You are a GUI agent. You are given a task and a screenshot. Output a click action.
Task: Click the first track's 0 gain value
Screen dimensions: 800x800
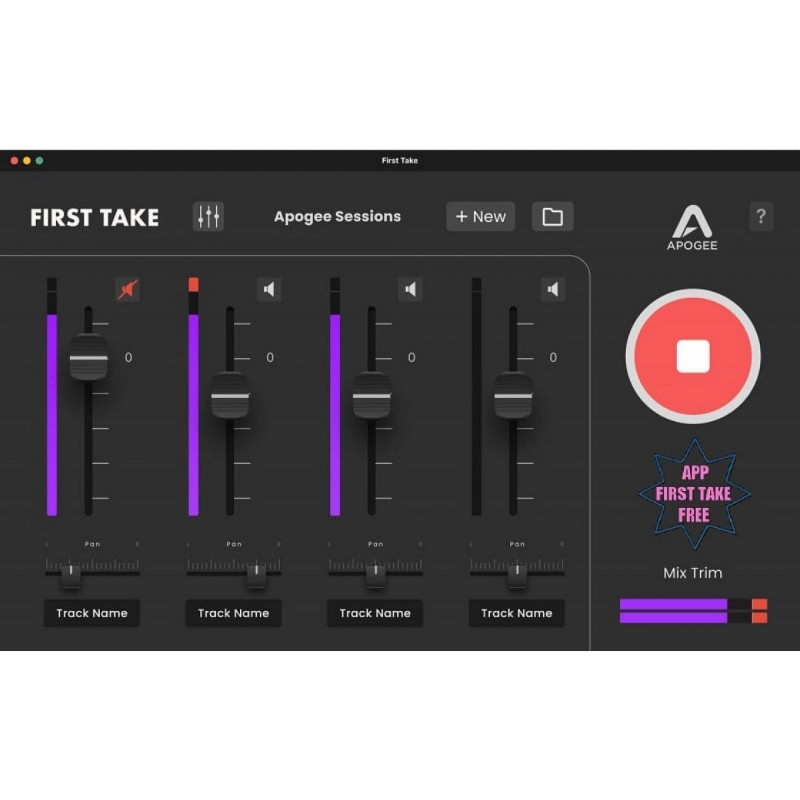click(x=128, y=358)
